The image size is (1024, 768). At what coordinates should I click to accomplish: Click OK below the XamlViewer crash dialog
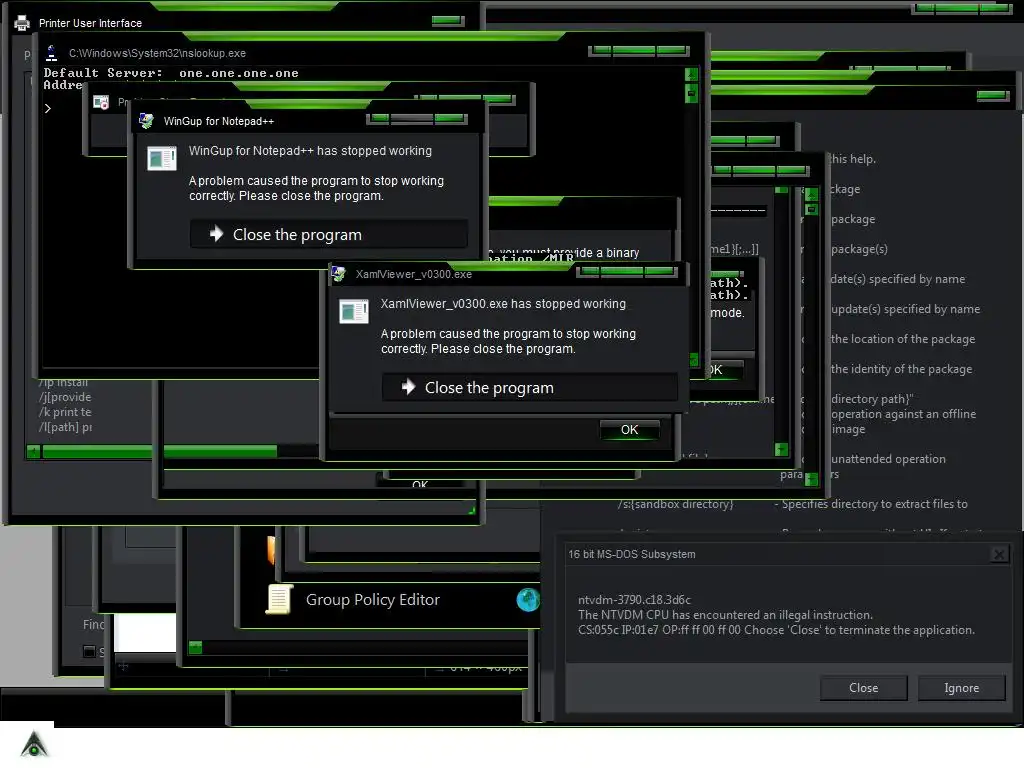coord(630,430)
